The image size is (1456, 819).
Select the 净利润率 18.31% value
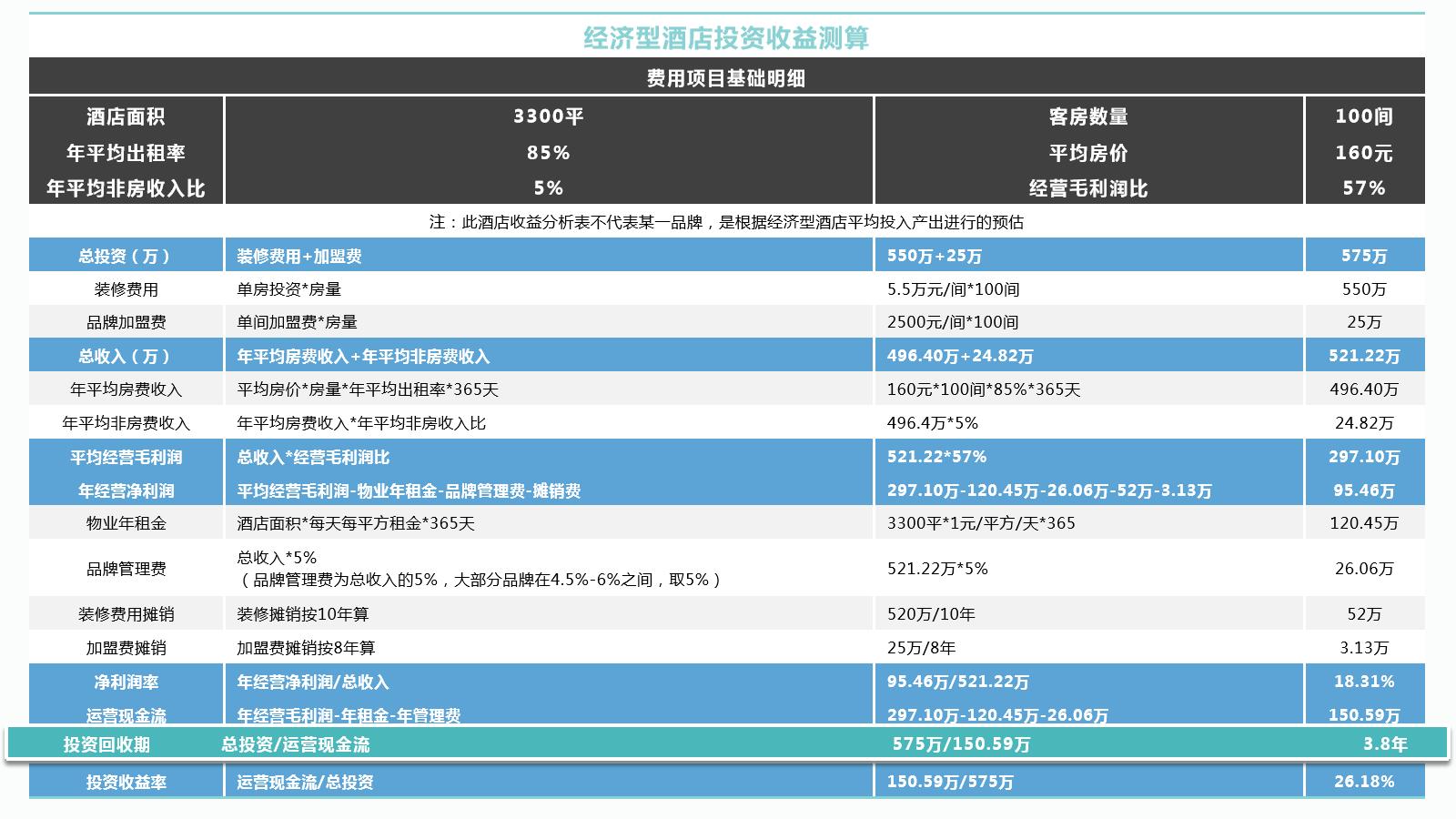point(1365,679)
